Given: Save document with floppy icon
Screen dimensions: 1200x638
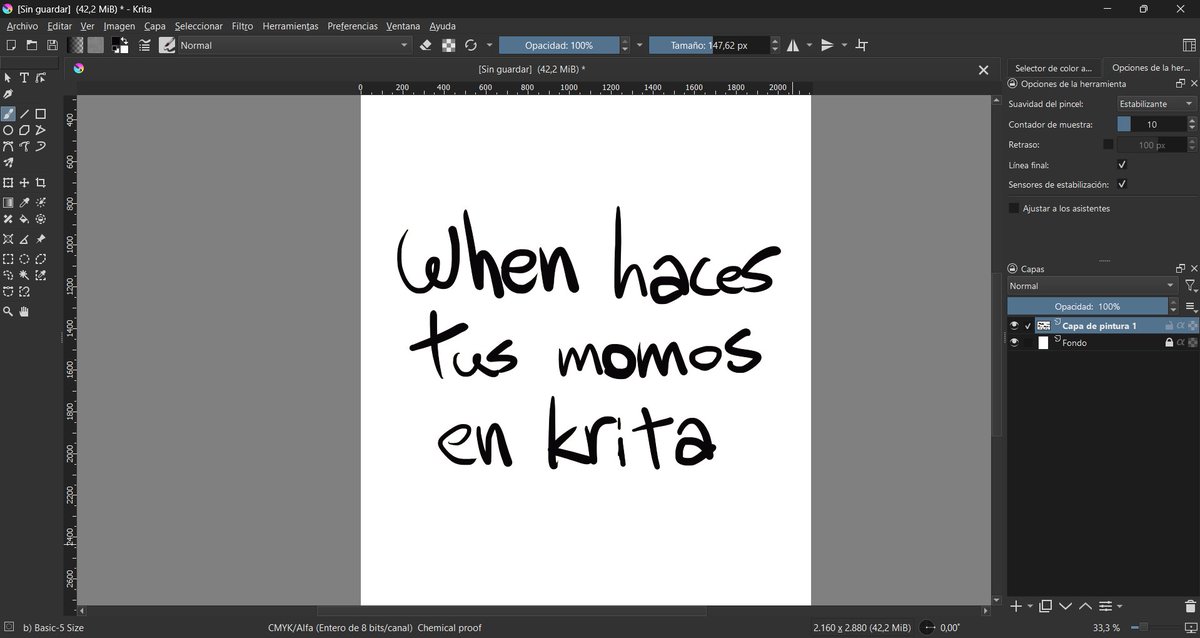Looking at the screenshot, I should click(52, 45).
